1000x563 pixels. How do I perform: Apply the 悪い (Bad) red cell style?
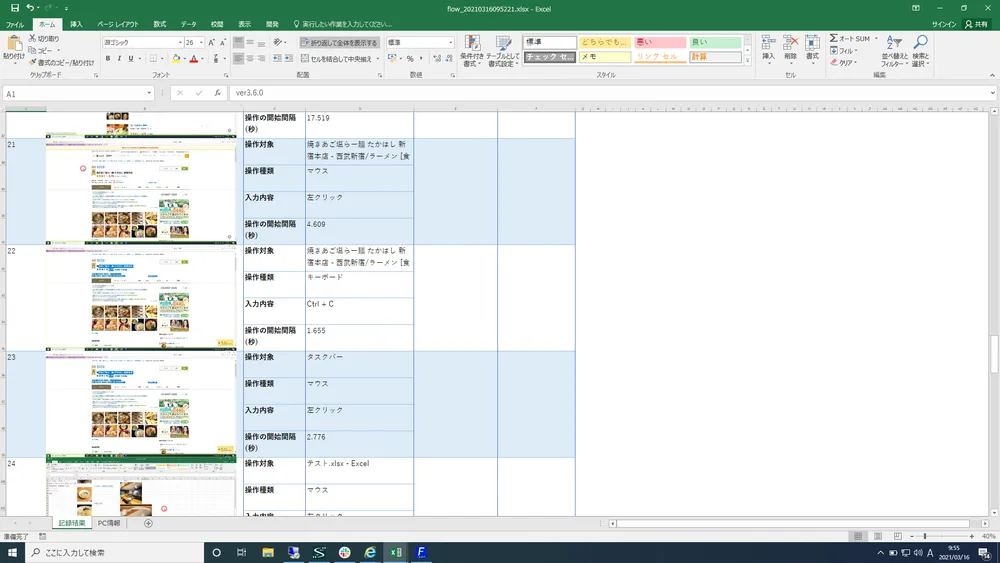coord(660,43)
